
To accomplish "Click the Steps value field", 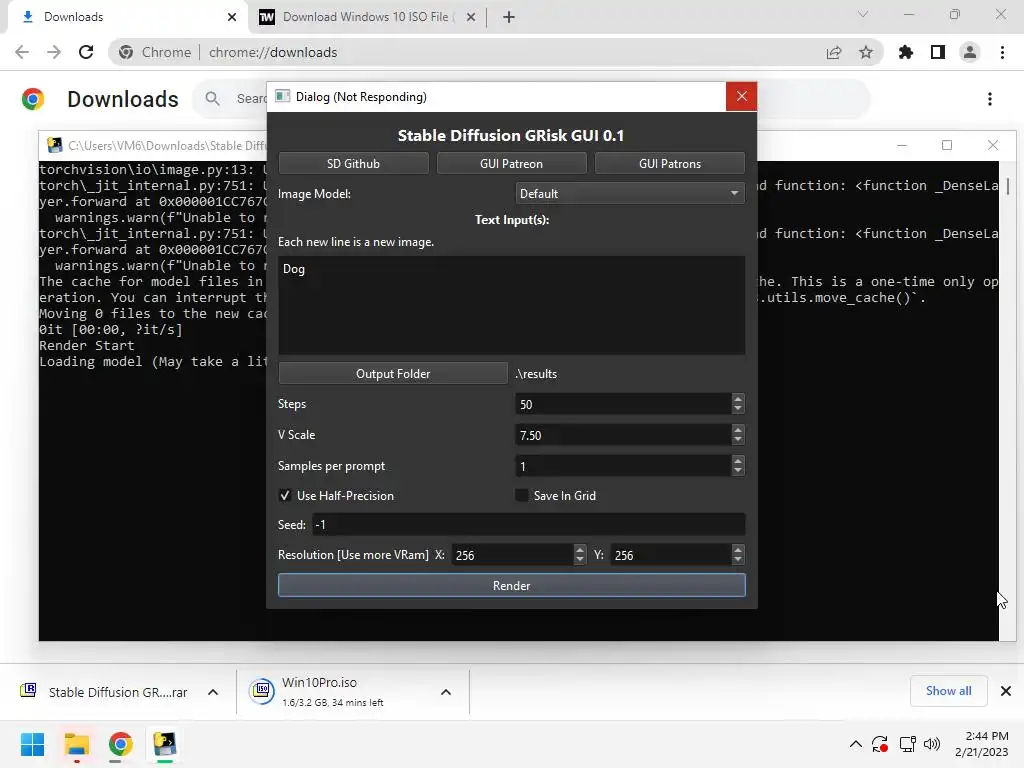I will click(623, 404).
